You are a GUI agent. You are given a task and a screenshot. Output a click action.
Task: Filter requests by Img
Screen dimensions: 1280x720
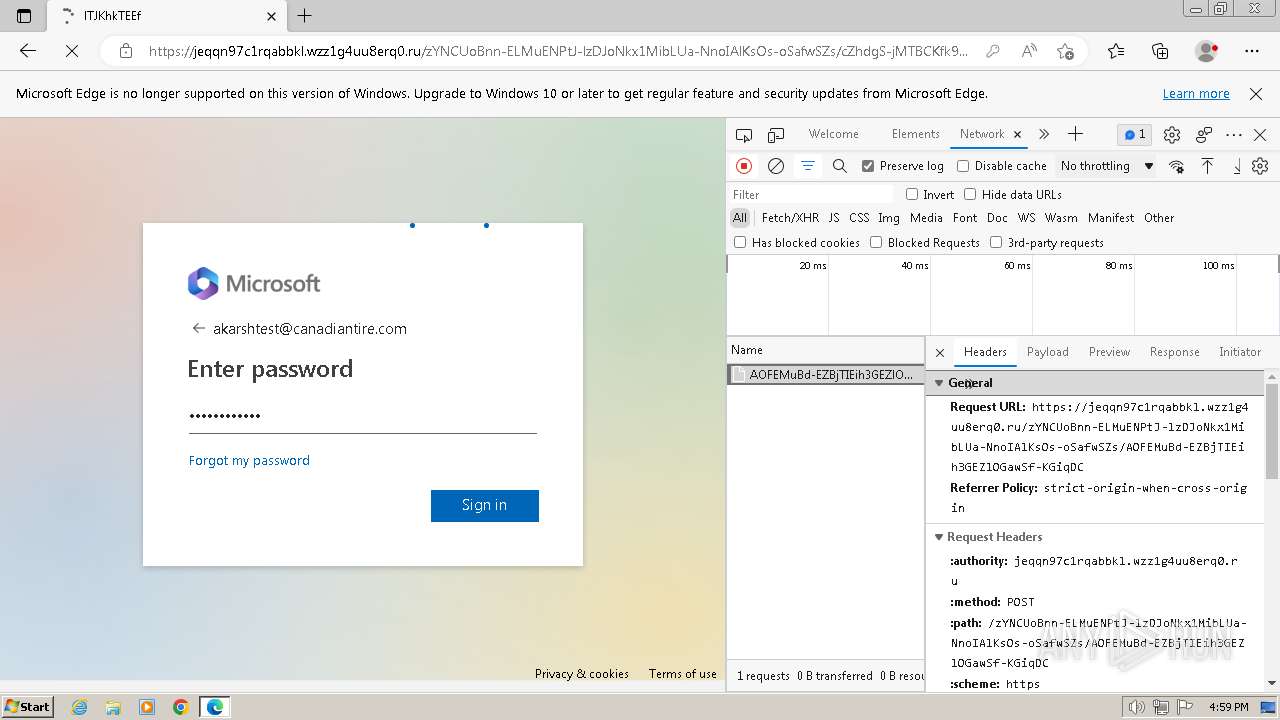click(x=889, y=218)
